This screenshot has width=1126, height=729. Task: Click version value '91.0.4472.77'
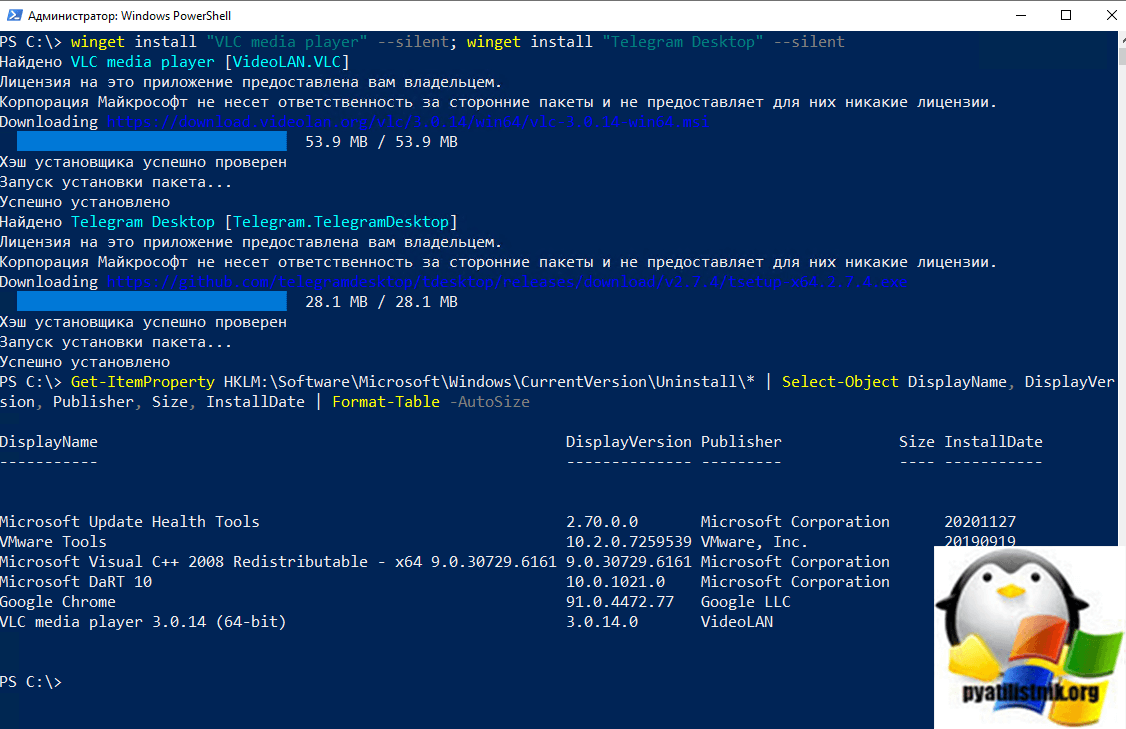coord(620,602)
